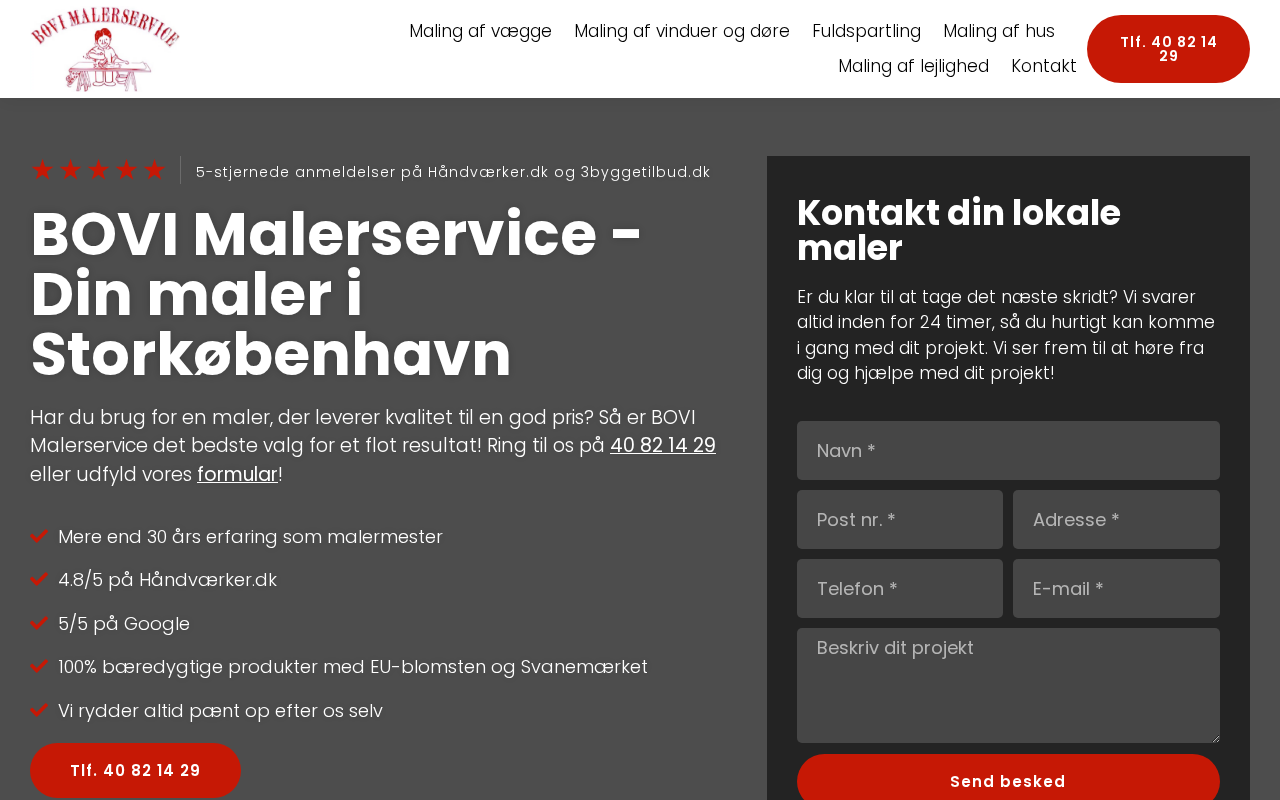The image size is (1280, 800).
Task: Click the text 4.8/5 på Håndværker.dk
Action: 167,580
